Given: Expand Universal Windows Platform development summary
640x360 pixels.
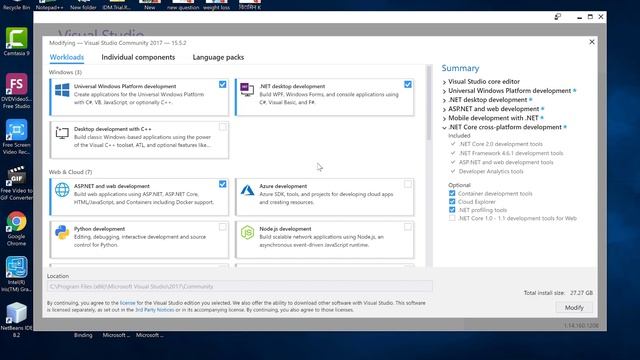Looking at the screenshot, I should click(444, 91).
